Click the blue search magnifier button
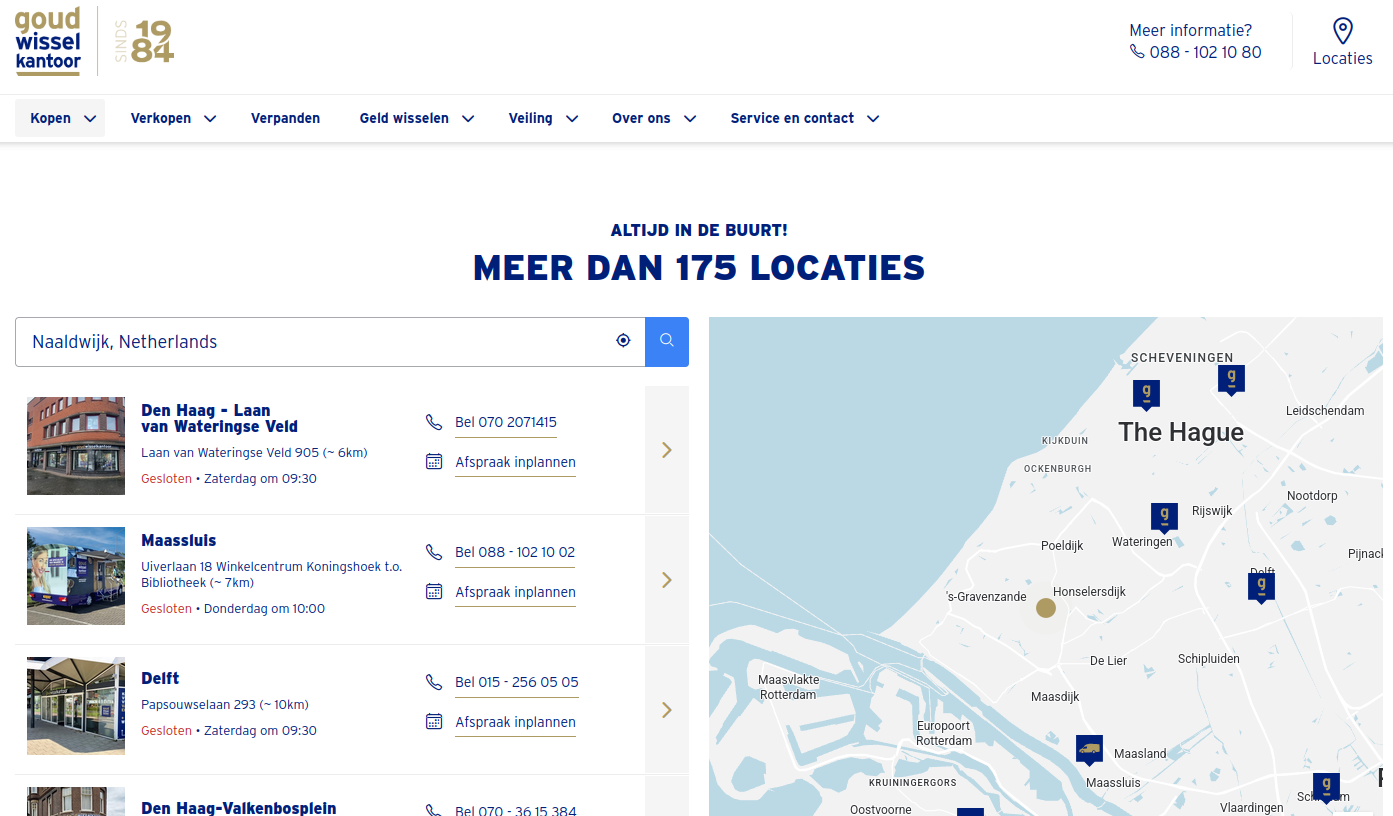This screenshot has width=1393, height=816. pos(667,342)
